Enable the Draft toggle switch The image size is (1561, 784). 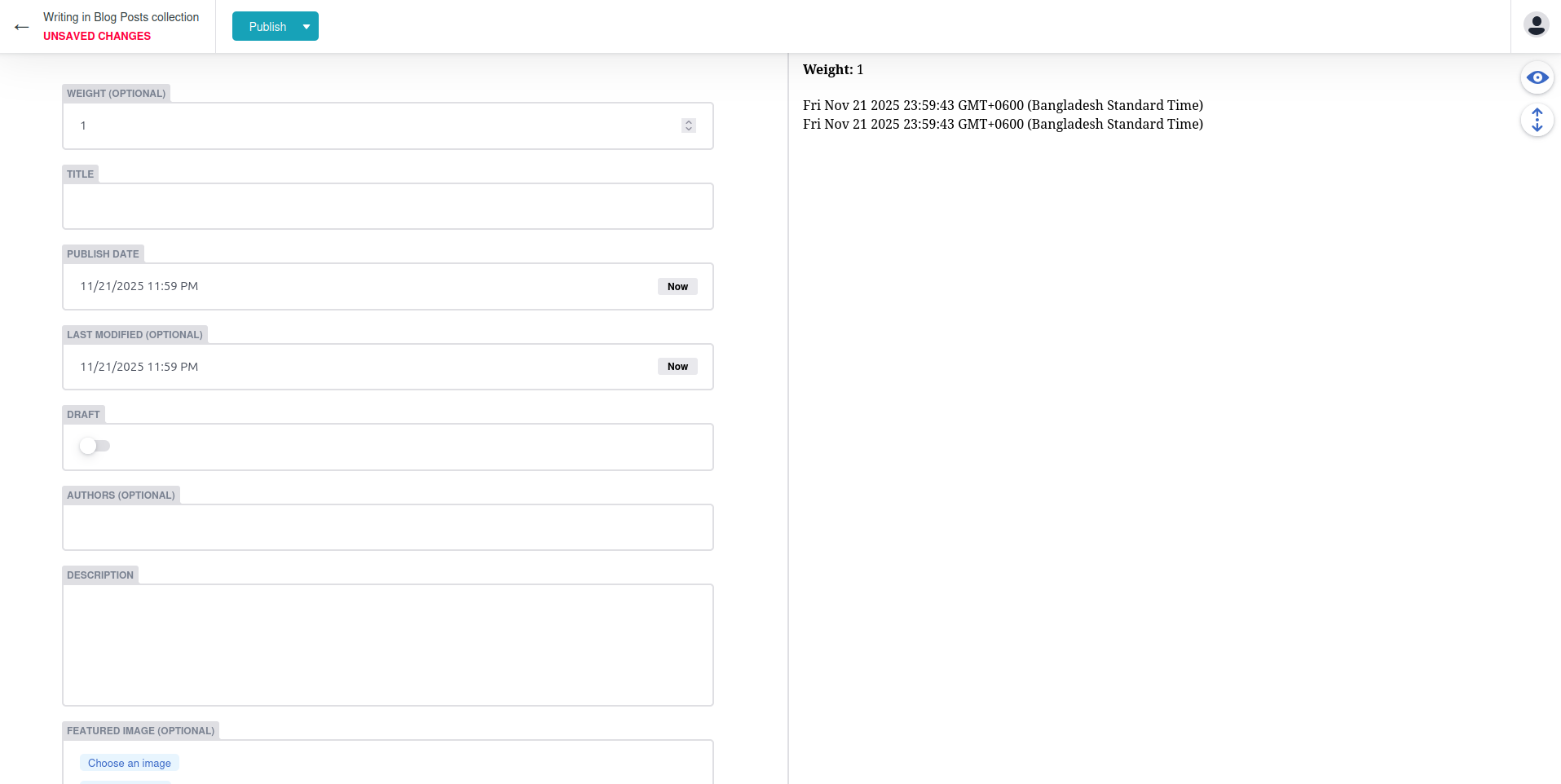(x=95, y=446)
